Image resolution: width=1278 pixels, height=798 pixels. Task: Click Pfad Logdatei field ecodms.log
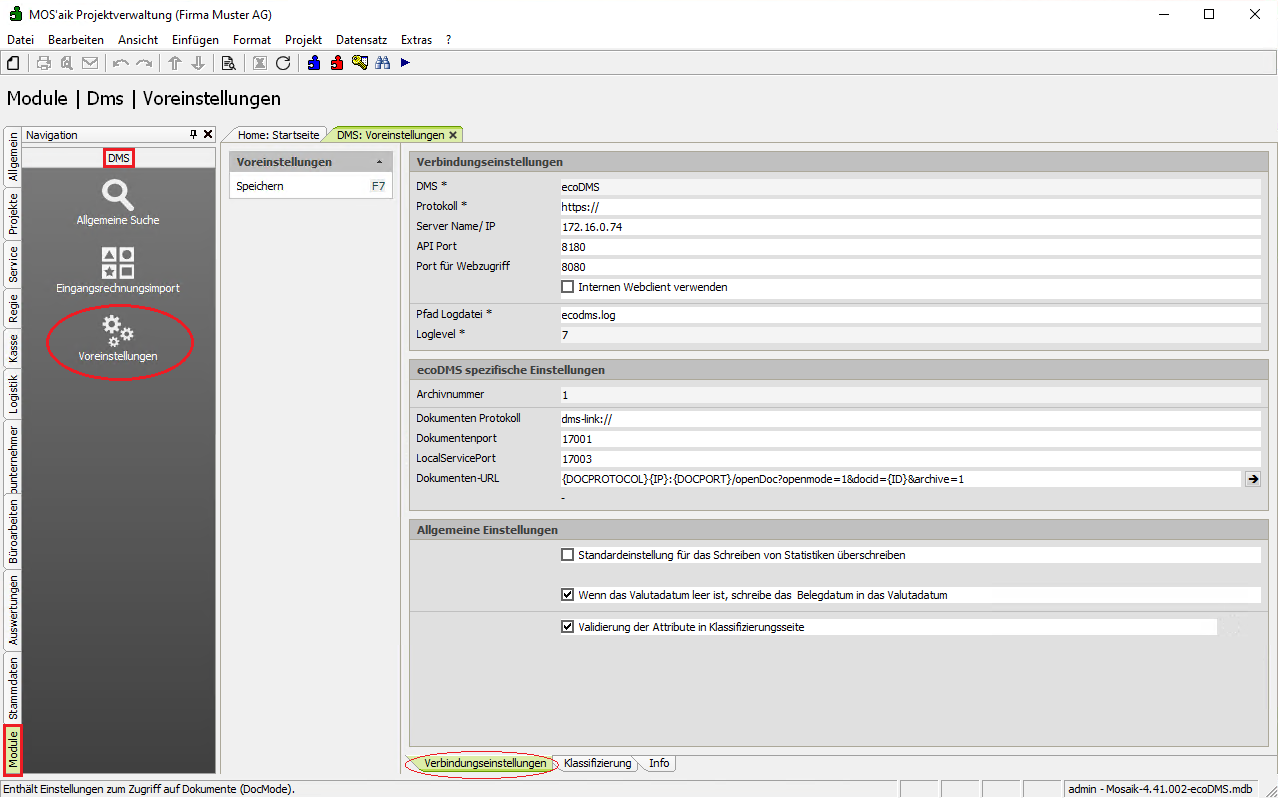[x=910, y=315]
